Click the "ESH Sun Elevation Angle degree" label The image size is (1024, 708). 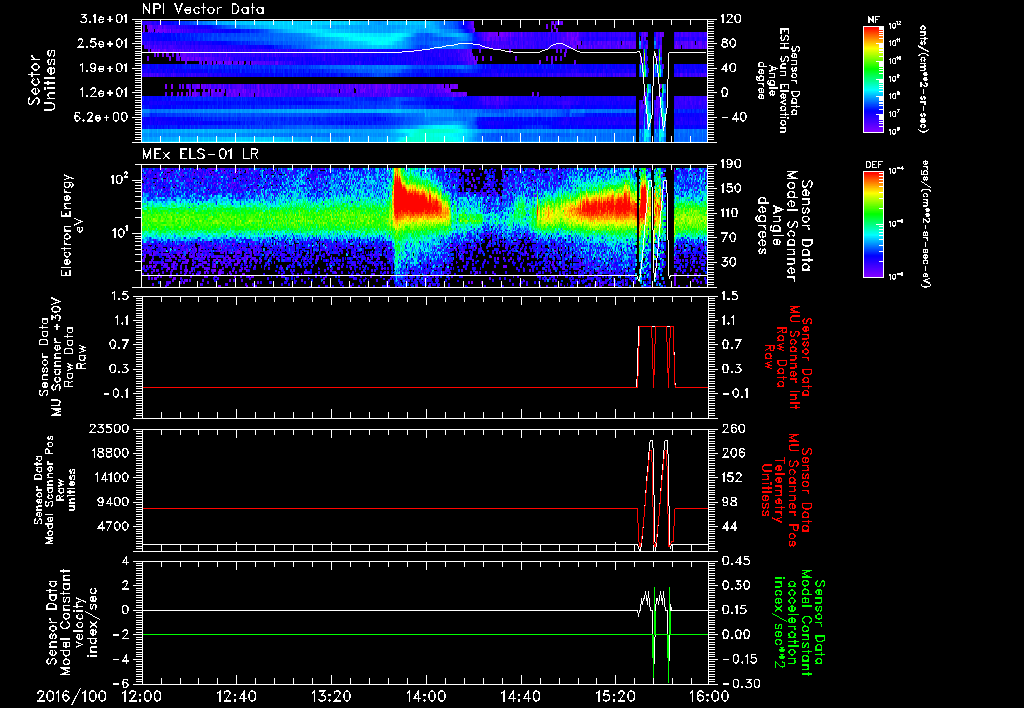click(777, 80)
